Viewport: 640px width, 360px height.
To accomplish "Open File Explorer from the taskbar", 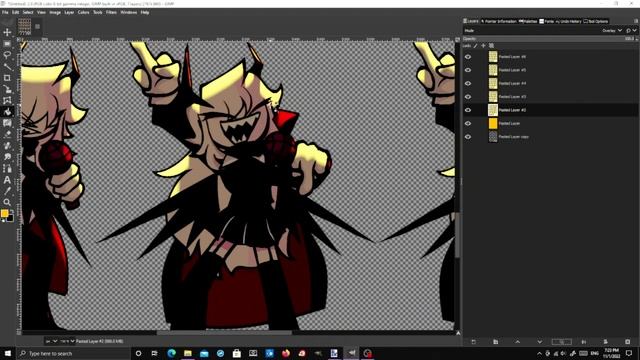I will [187, 353].
